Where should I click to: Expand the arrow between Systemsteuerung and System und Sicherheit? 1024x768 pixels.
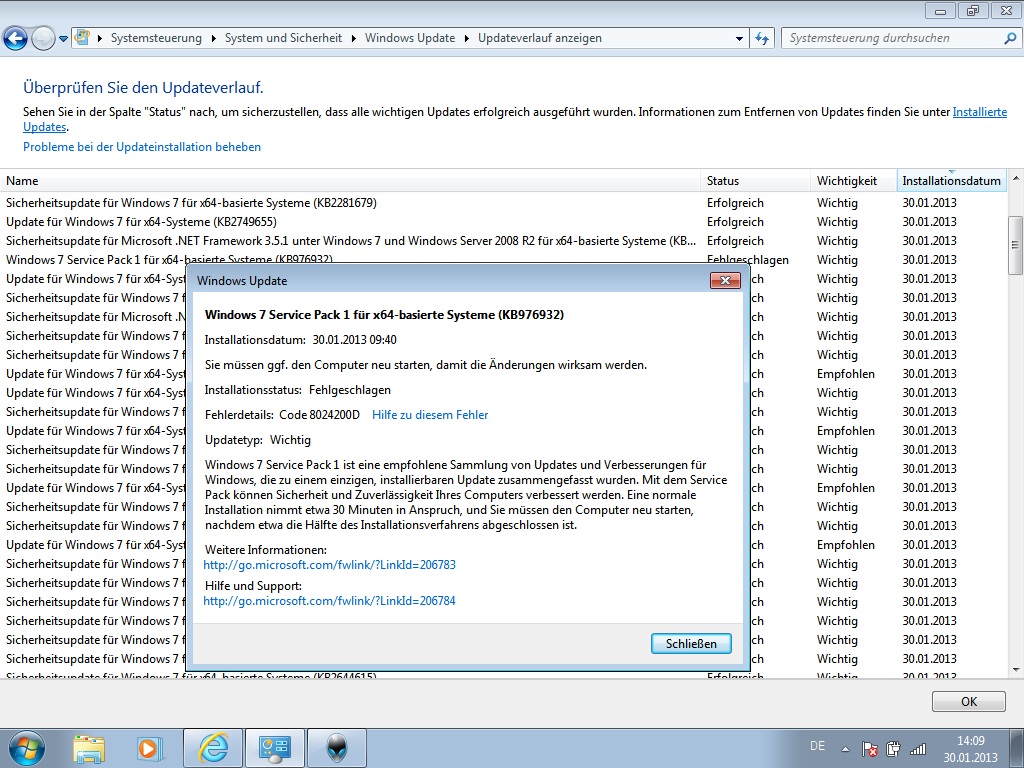pos(214,39)
